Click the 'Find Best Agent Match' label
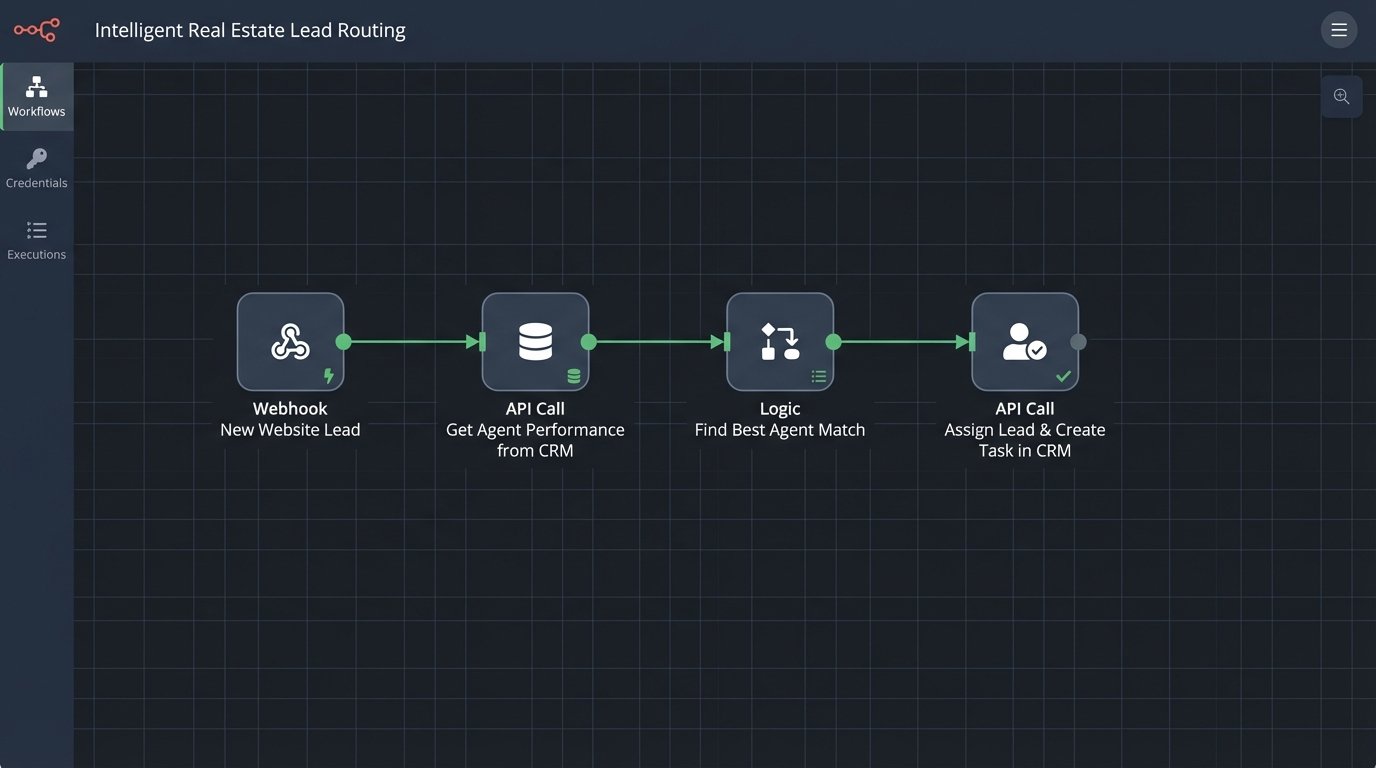Viewport: 1376px width, 768px height. (x=780, y=430)
